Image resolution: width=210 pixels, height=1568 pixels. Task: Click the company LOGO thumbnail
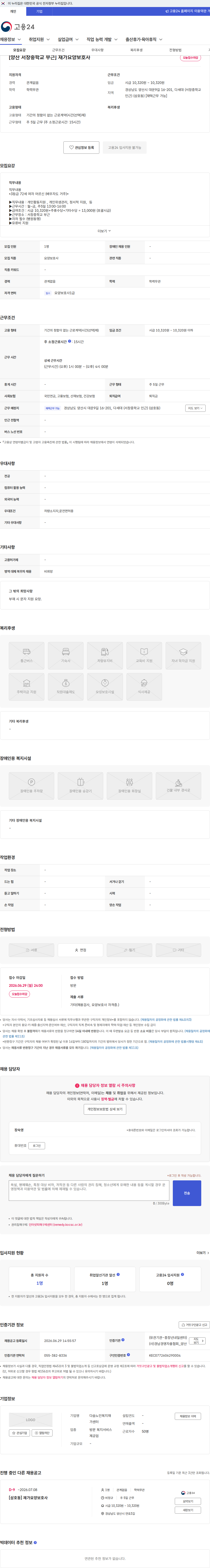(x=30, y=1420)
